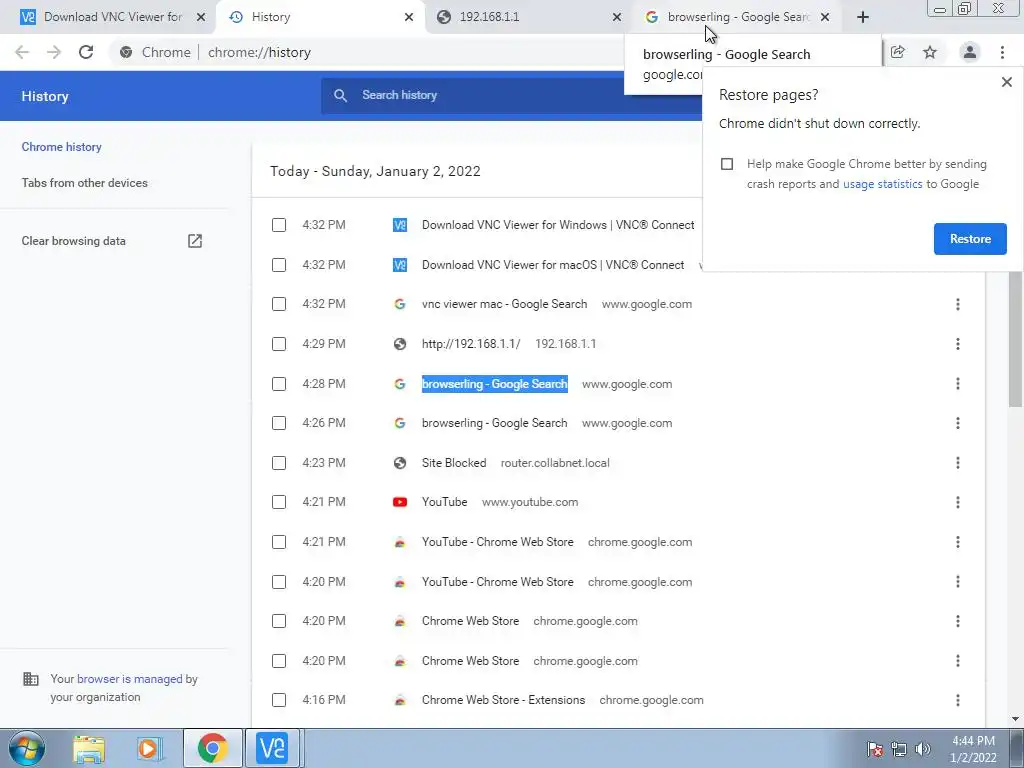Open more actions for http://192.168.1.1/ entry
Screen dimensions: 1024x768
pyautogui.click(x=957, y=344)
